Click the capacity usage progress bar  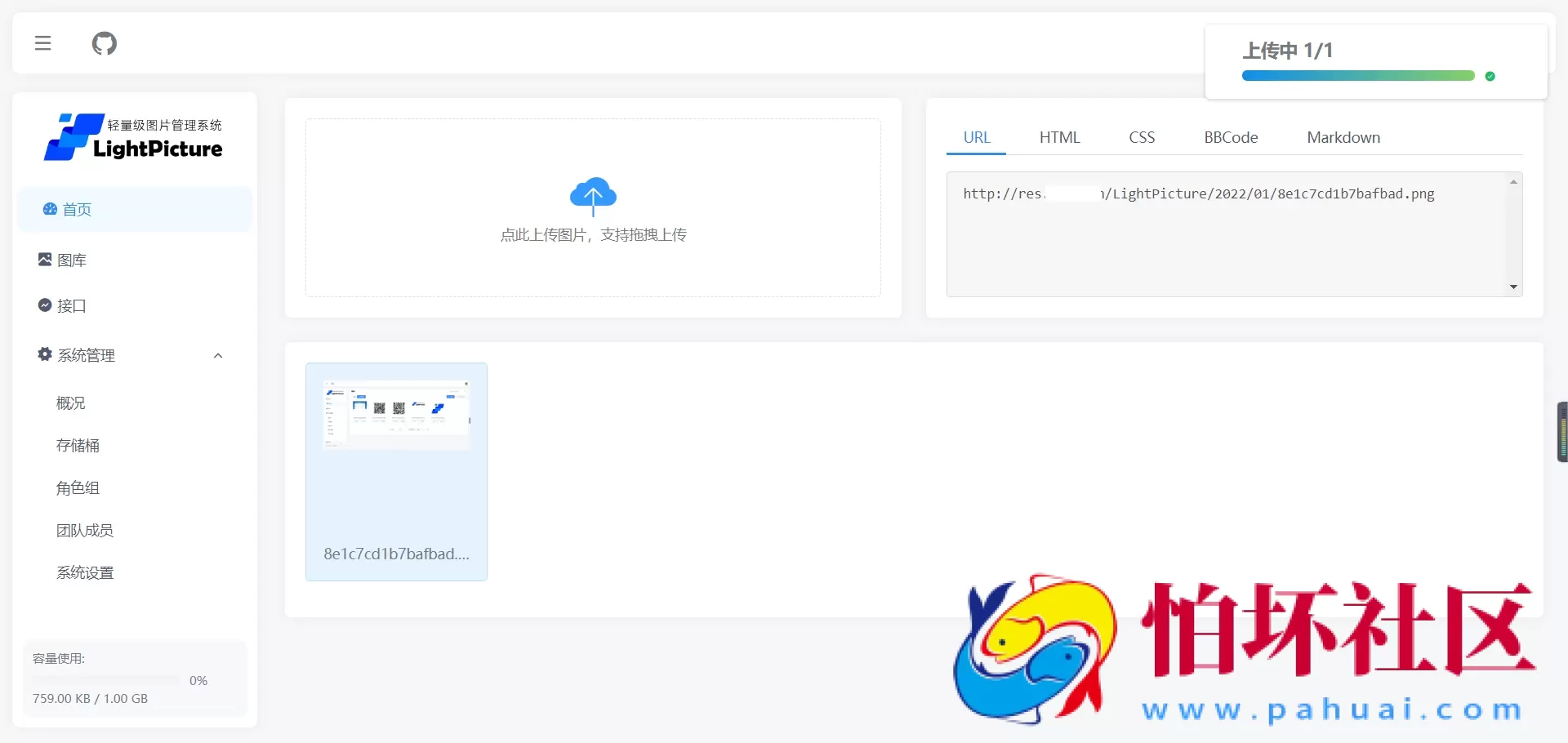[105, 681]
